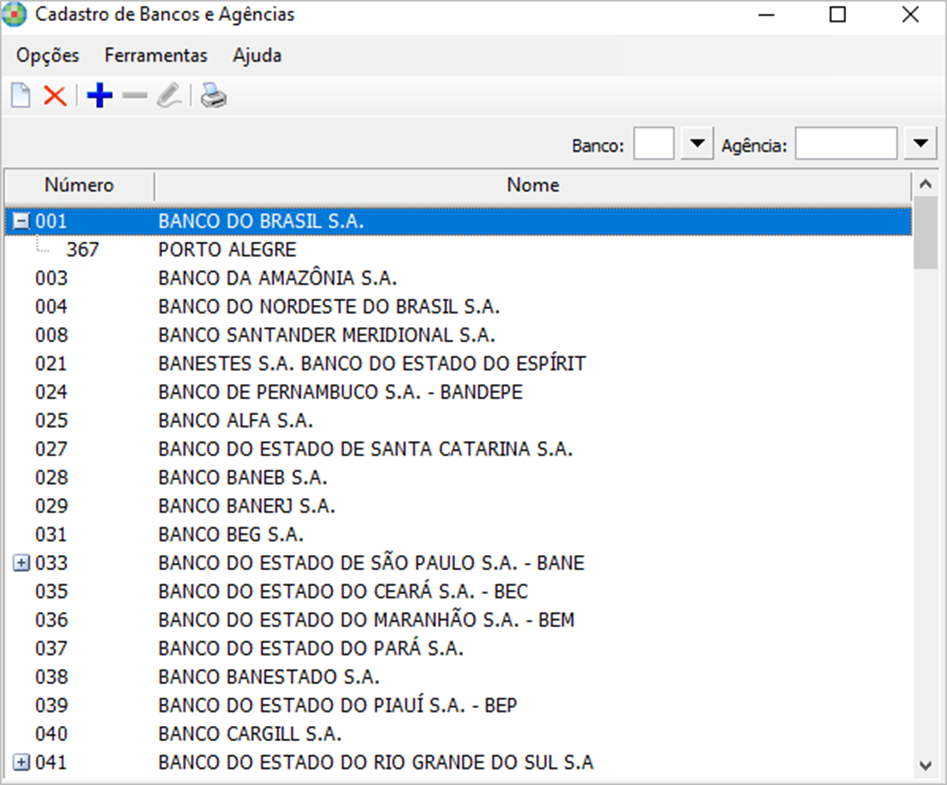
Task: Select the pencil edit icon
Action: tap(168, 95)
